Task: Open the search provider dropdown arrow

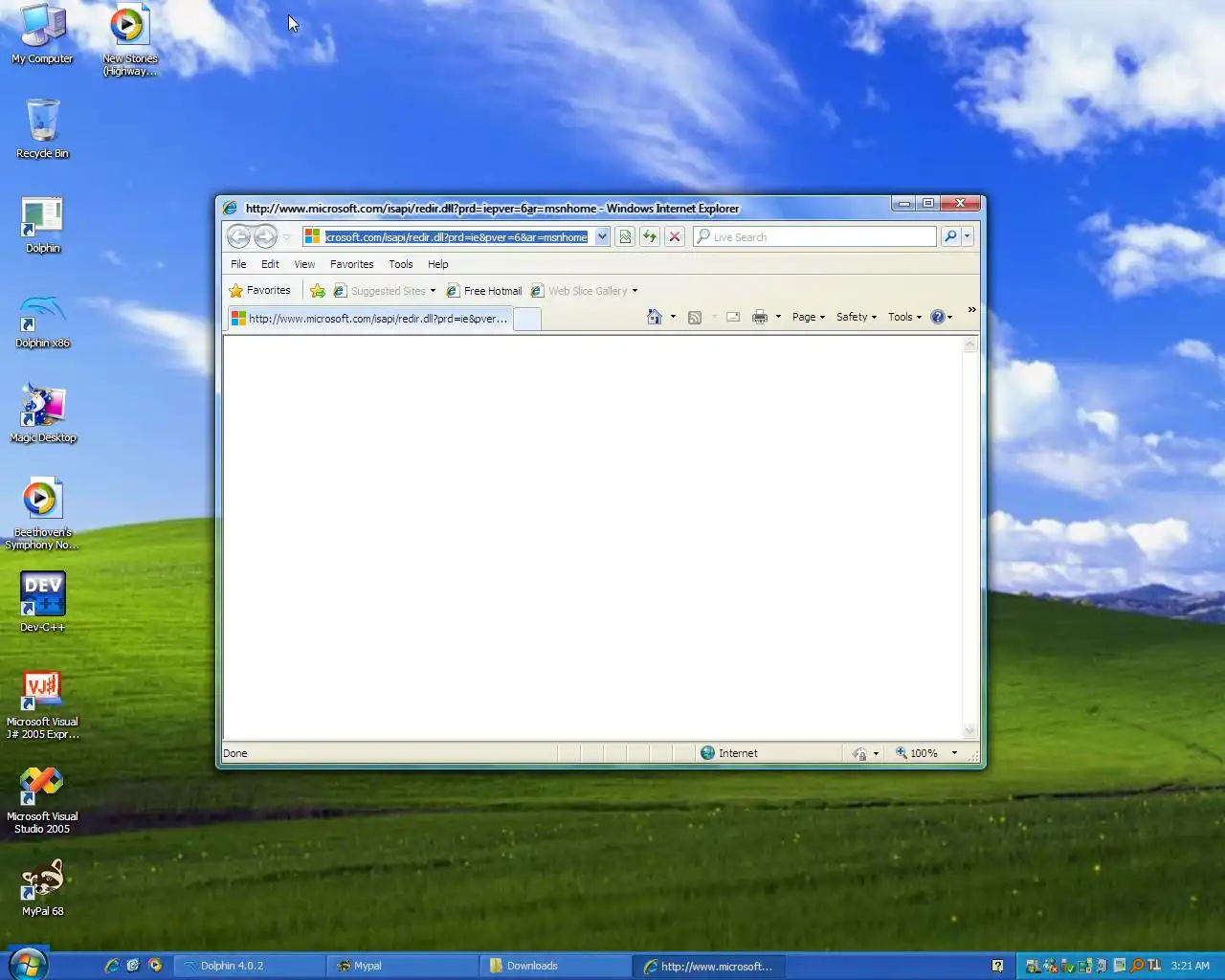Action: [x=968, y=236]
